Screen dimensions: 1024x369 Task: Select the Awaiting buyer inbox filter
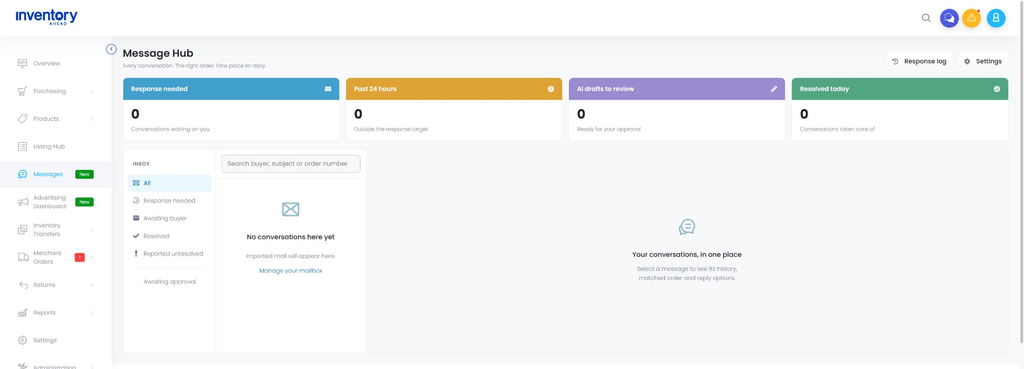pyautogui.click(x=170, y=218)
